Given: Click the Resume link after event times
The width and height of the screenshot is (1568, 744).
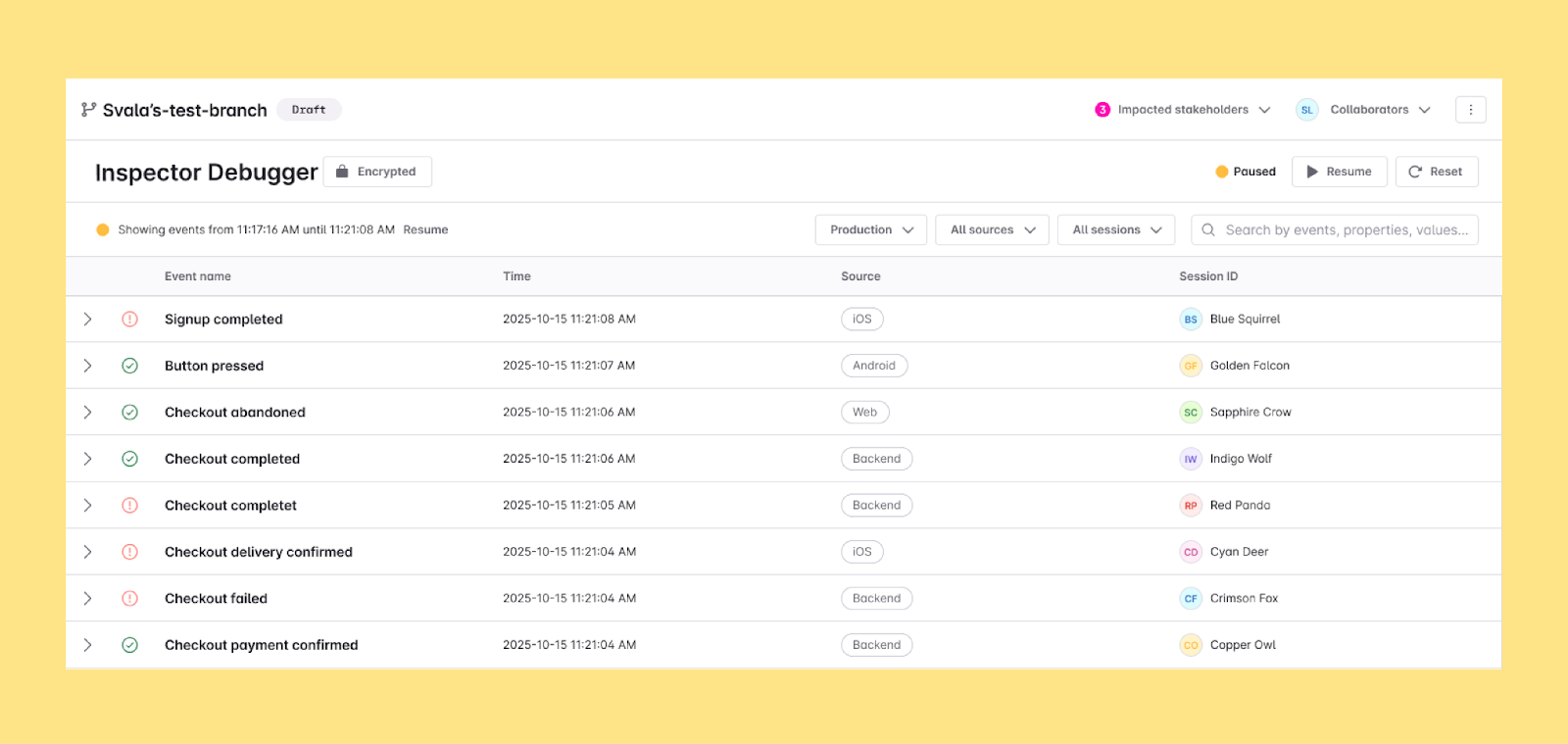Looking at the screenshot, I should (x=425, y=229).
